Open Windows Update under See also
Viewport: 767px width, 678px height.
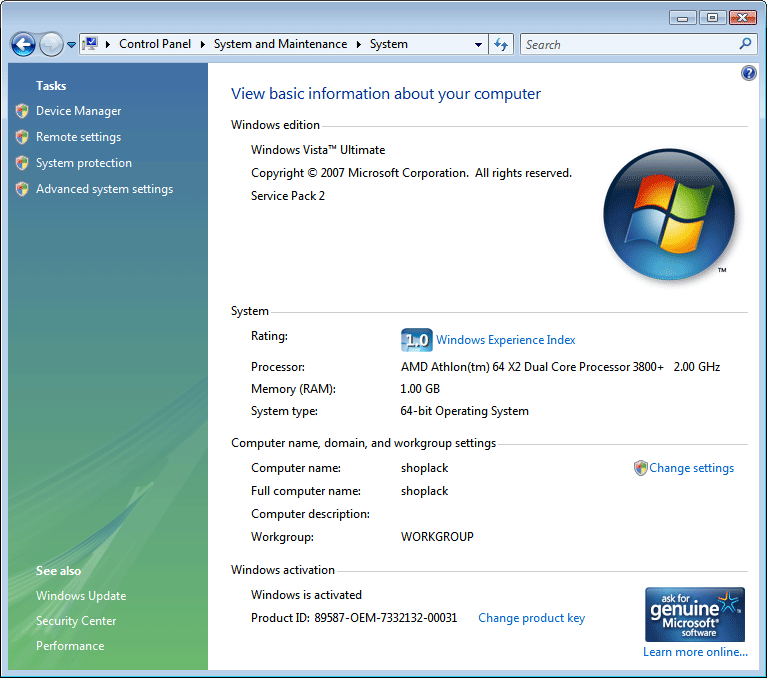[81, 596]
